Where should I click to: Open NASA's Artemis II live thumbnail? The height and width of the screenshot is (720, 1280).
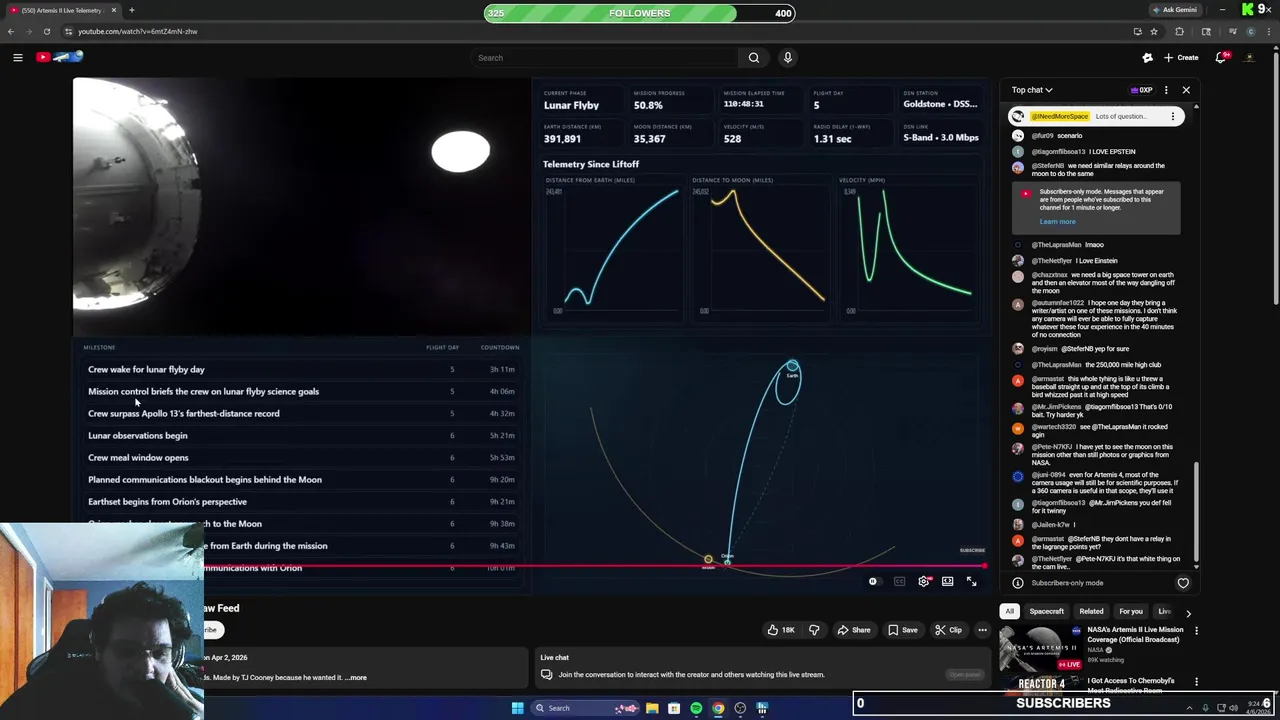tap(1040, 648)
